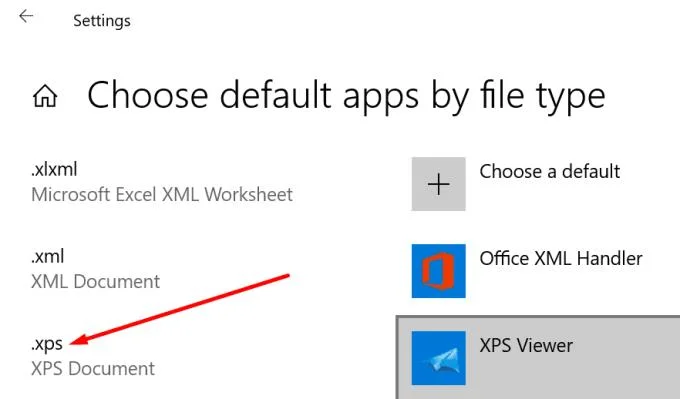Click the XPS Document description
This screenshot has height=399, width=680.
93,369
